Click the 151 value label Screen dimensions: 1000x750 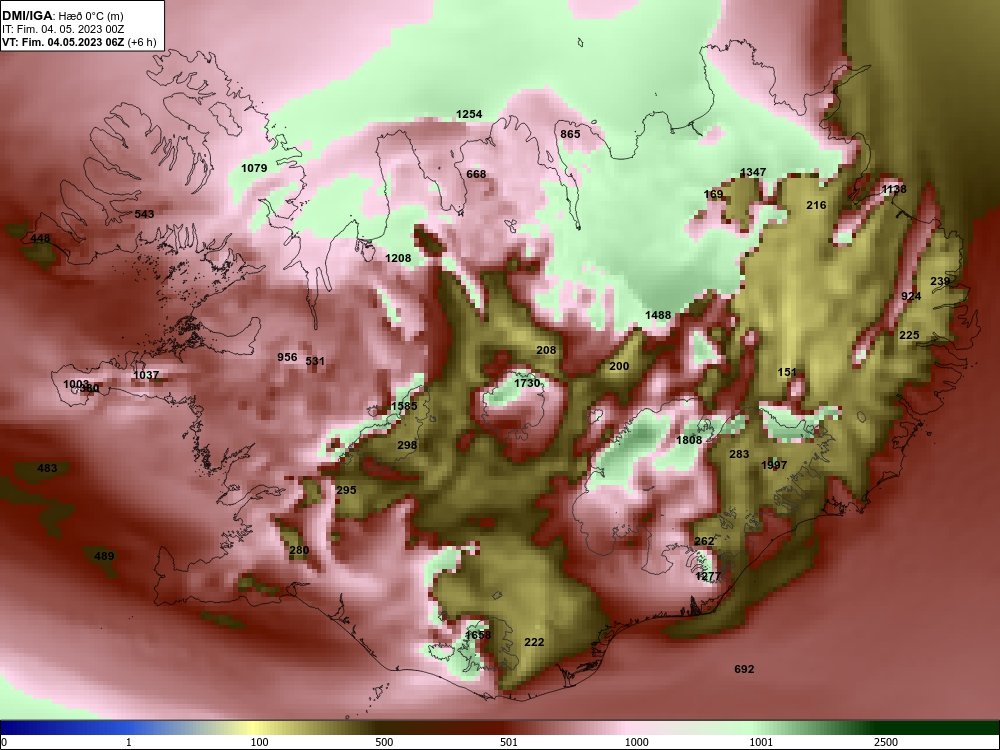787,372
